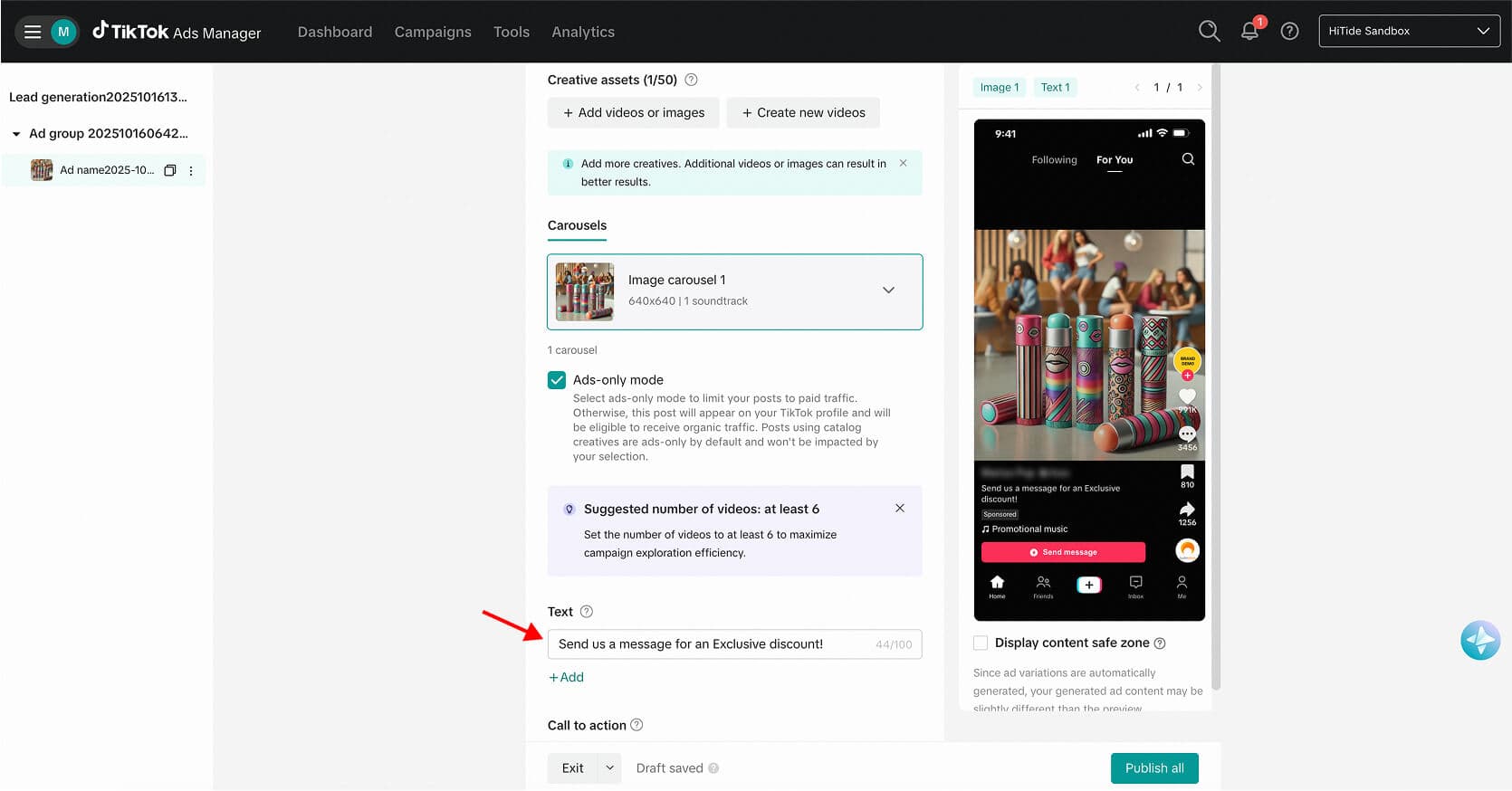Open the ad's three-dot more options
Screen dimensions: 1512x791
(x=191, y=170)
